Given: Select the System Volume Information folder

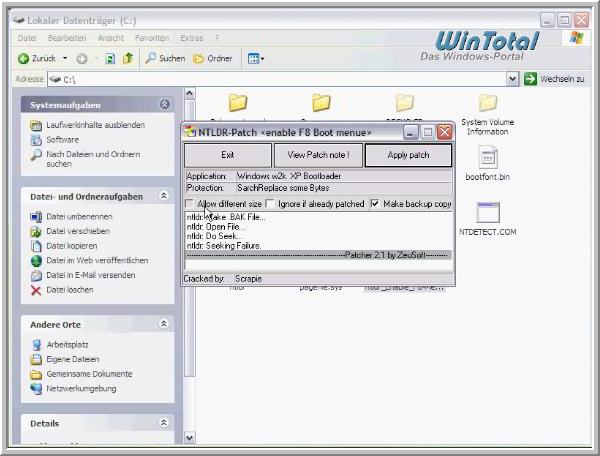Looking at the screenshot, I should pyautogui.click(x=488, y=115).
